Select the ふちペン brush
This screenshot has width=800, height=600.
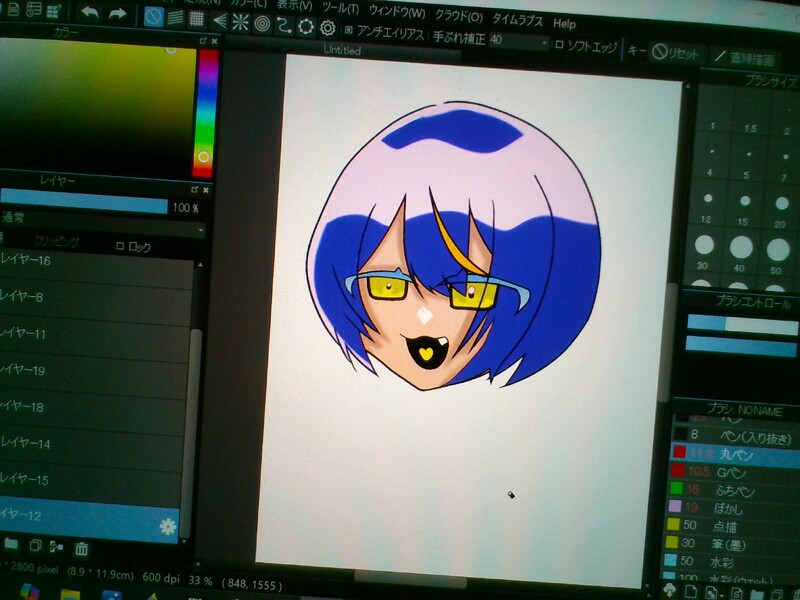point(733,490)
